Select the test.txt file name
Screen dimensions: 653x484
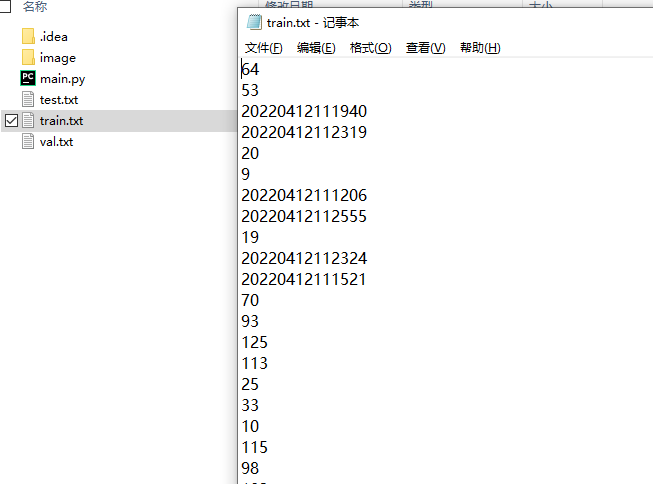coord(59,100)
